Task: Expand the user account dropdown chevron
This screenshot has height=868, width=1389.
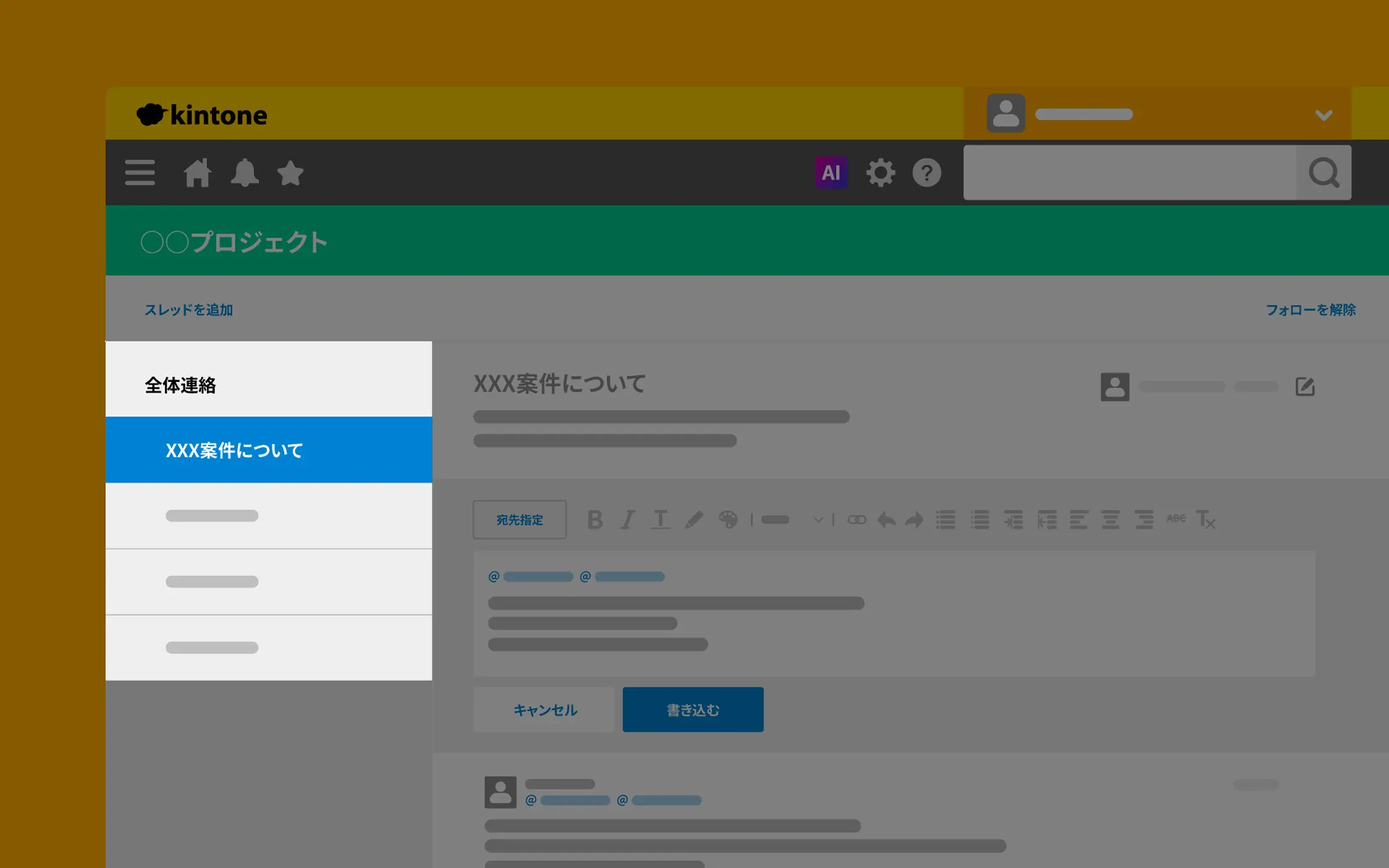Action: [x=1323, y=115]
